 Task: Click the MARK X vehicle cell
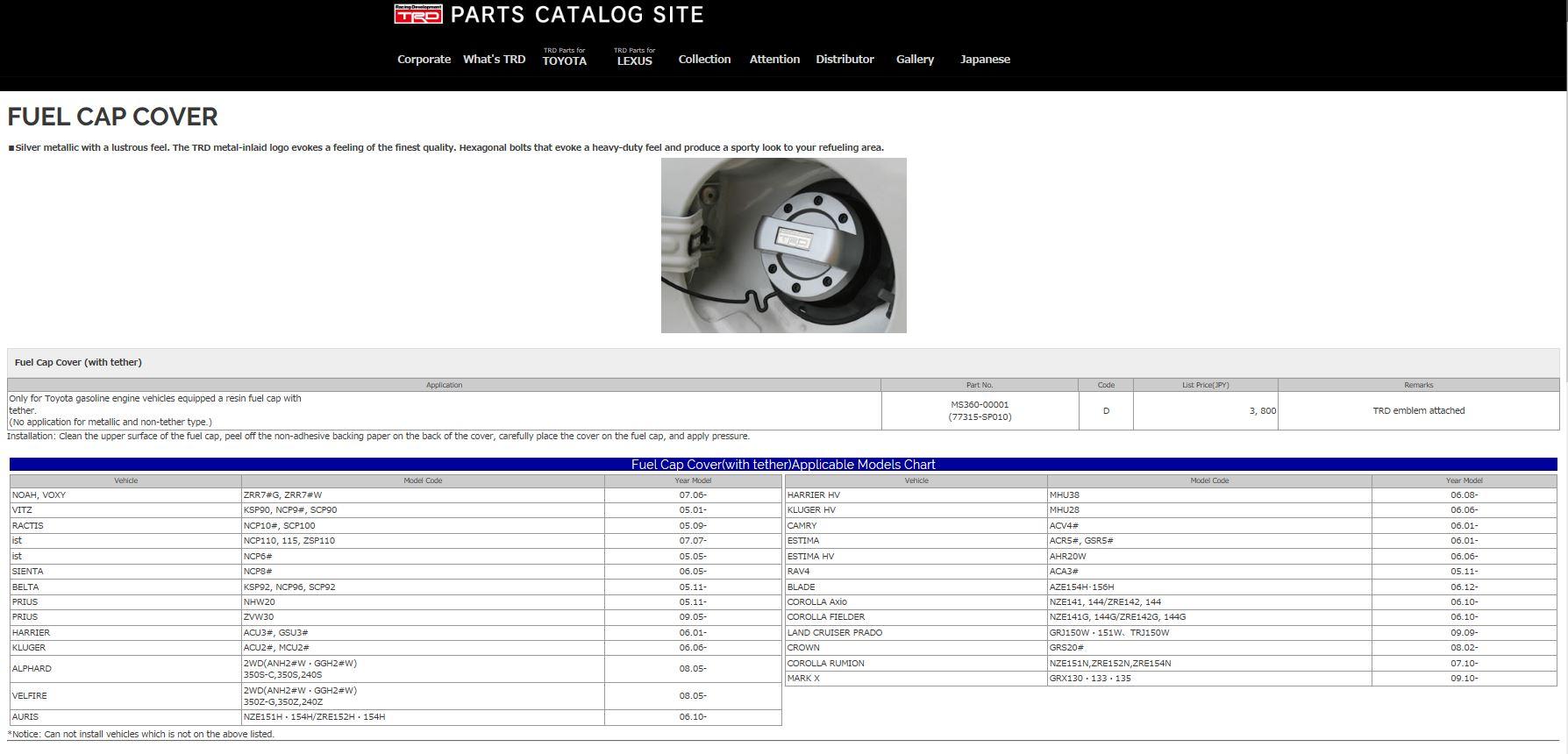[x=916, y=679]
